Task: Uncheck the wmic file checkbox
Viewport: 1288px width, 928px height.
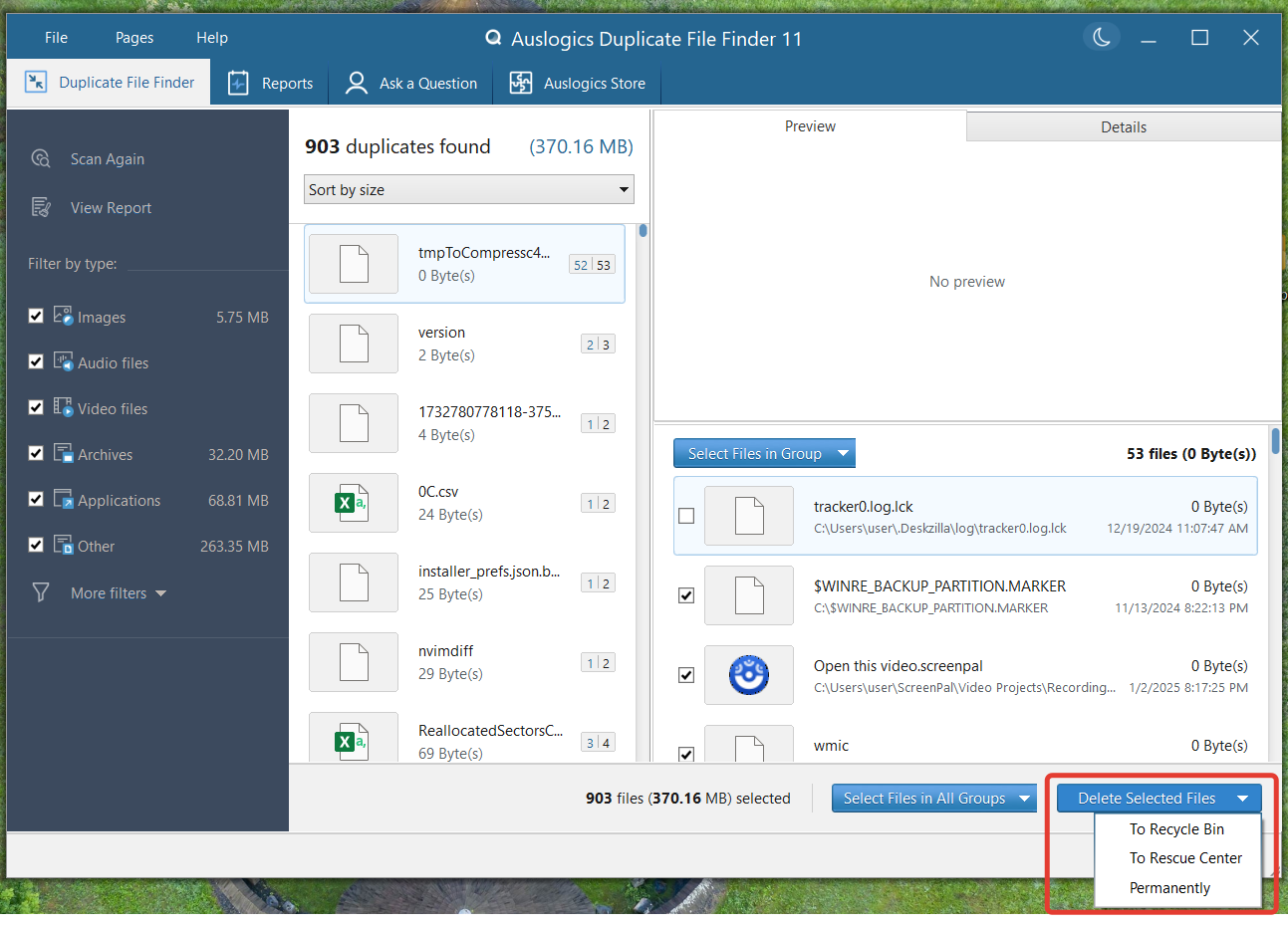Action: pyautogui.click(x=686, y=754)
